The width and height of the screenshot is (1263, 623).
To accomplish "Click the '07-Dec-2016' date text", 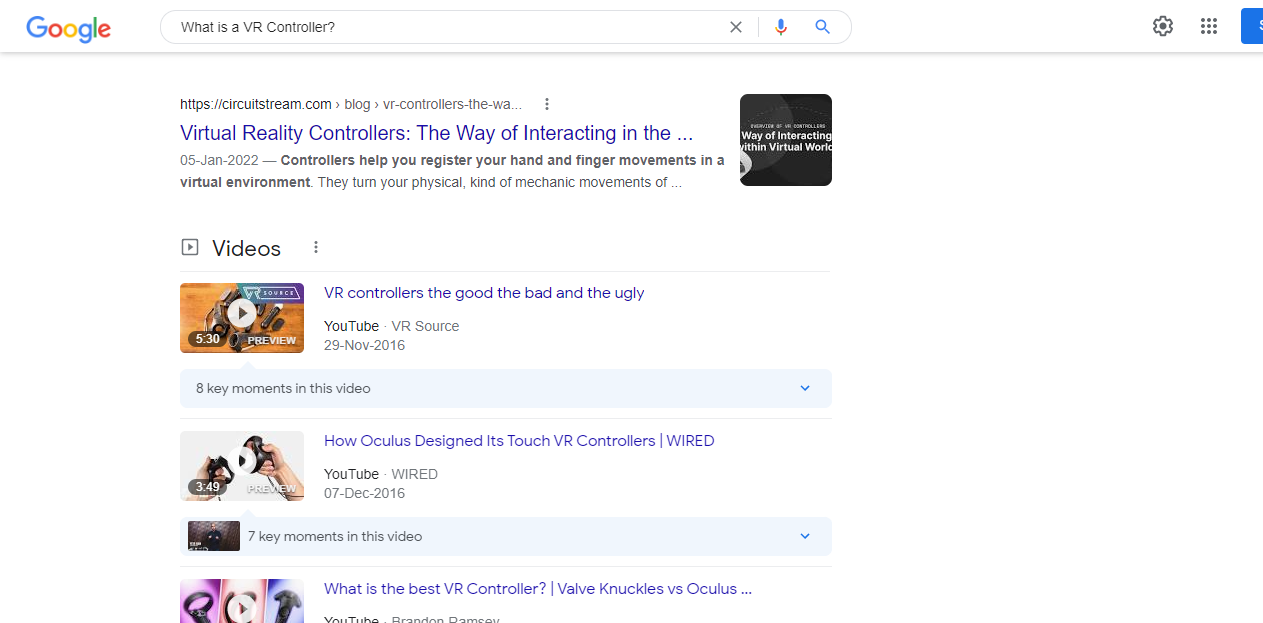I will coord(364,493).
